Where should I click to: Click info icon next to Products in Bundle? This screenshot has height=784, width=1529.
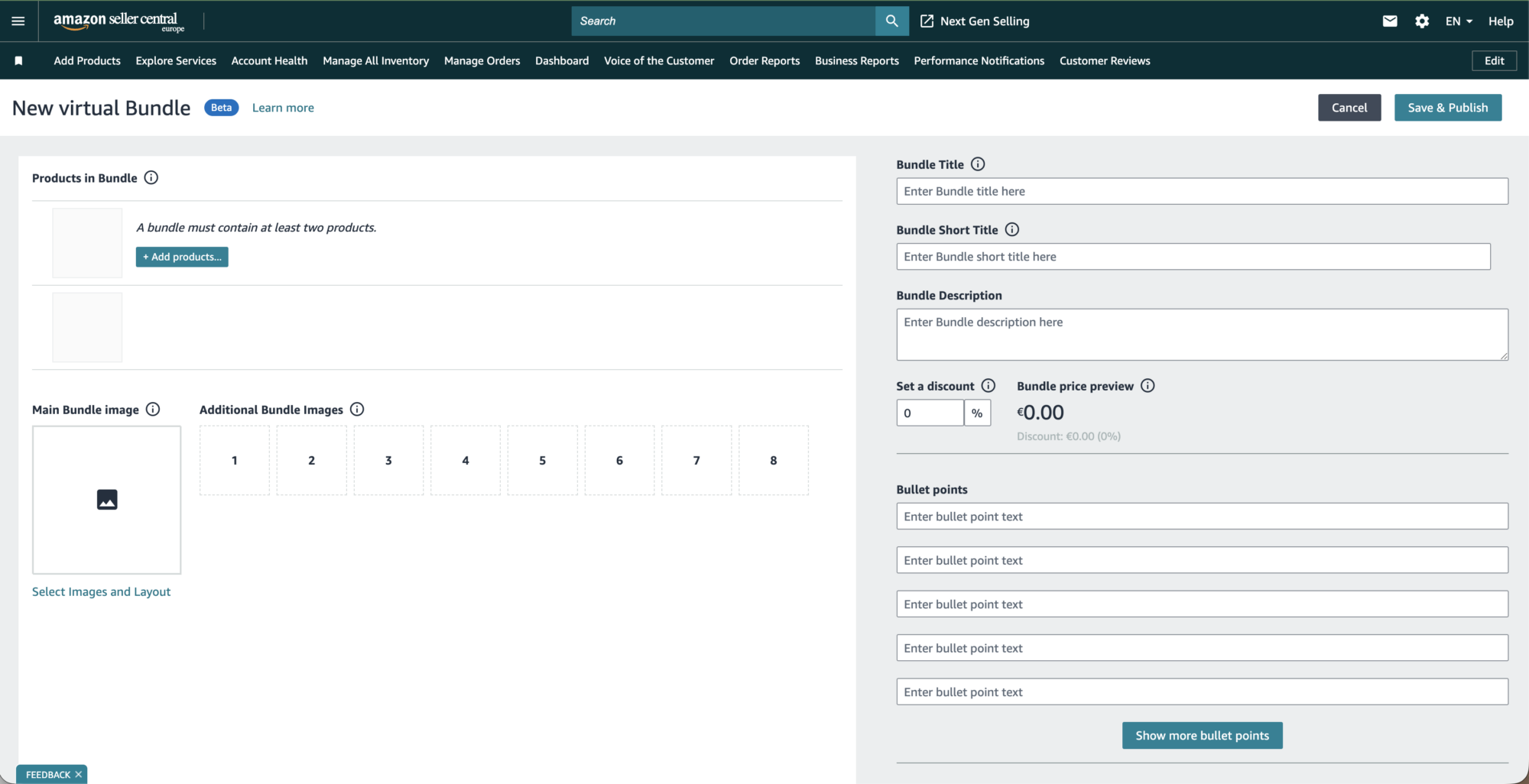point(151,178)
